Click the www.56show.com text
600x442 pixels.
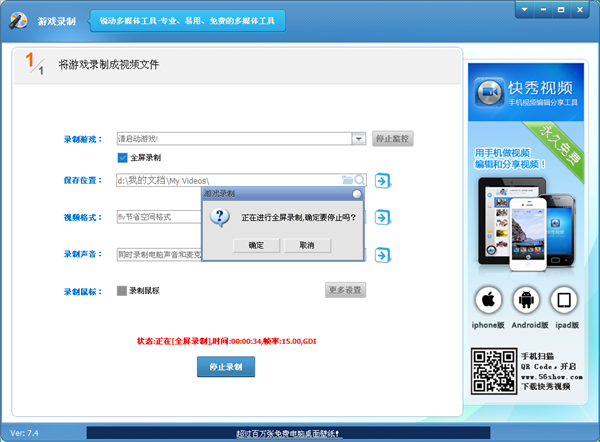(x=552, y=377)
